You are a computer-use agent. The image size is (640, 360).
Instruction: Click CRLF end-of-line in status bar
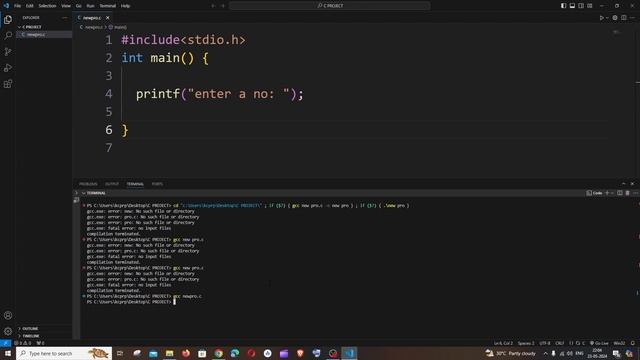pos(560,343)
